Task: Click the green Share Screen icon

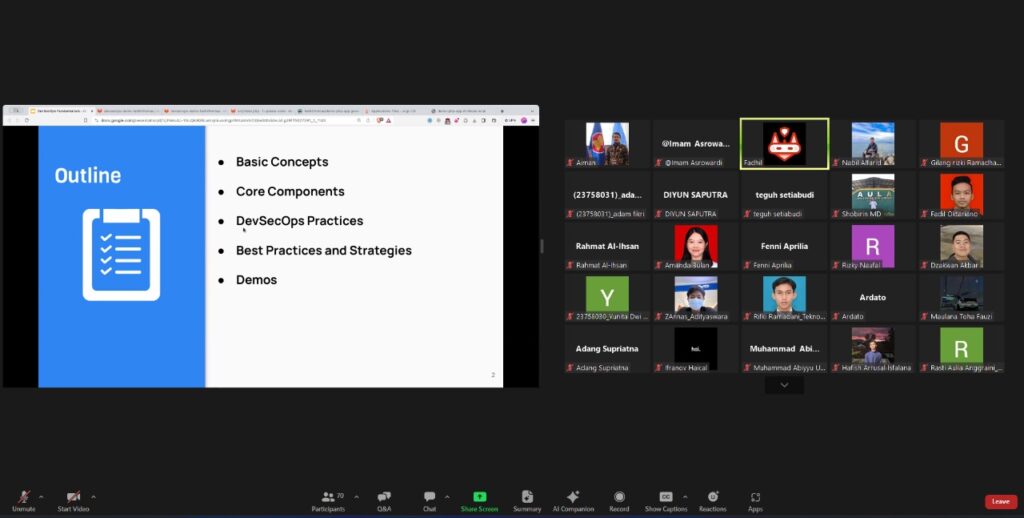Action: click(x=479, y=497)
